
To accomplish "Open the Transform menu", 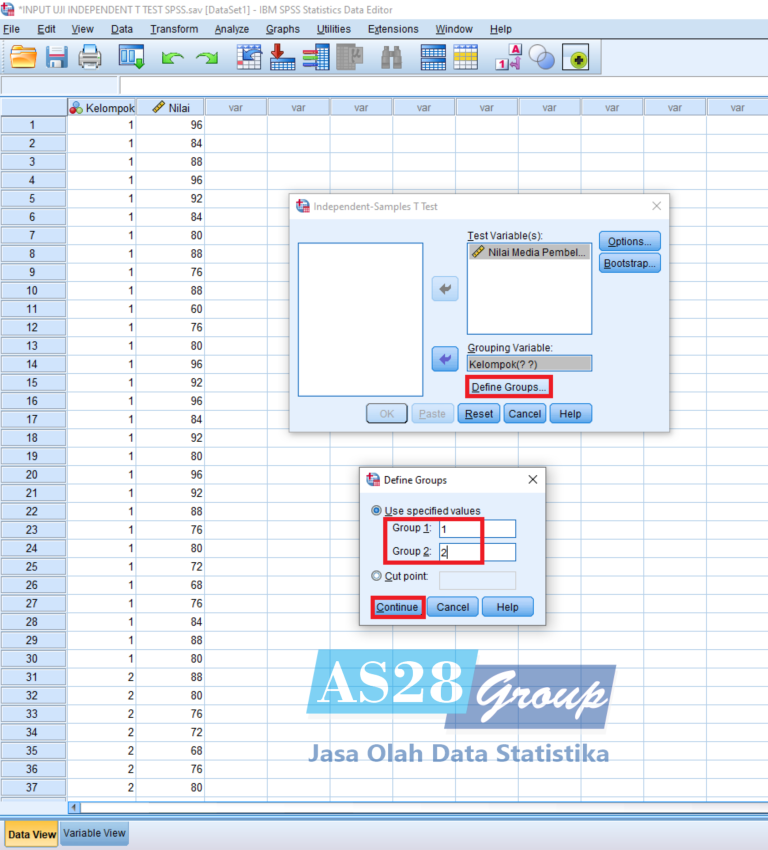I will (174, 29).
